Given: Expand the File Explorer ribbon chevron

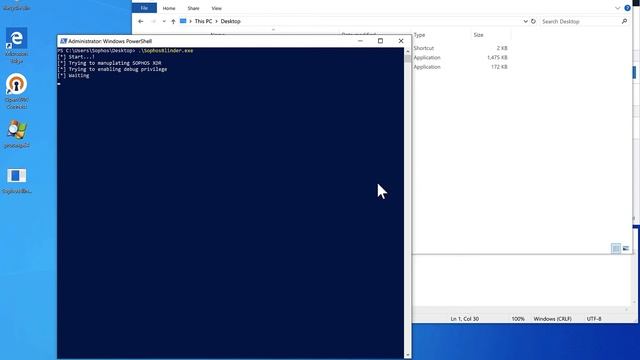Looking at the screenshot, I should click(x=618, y=8).
